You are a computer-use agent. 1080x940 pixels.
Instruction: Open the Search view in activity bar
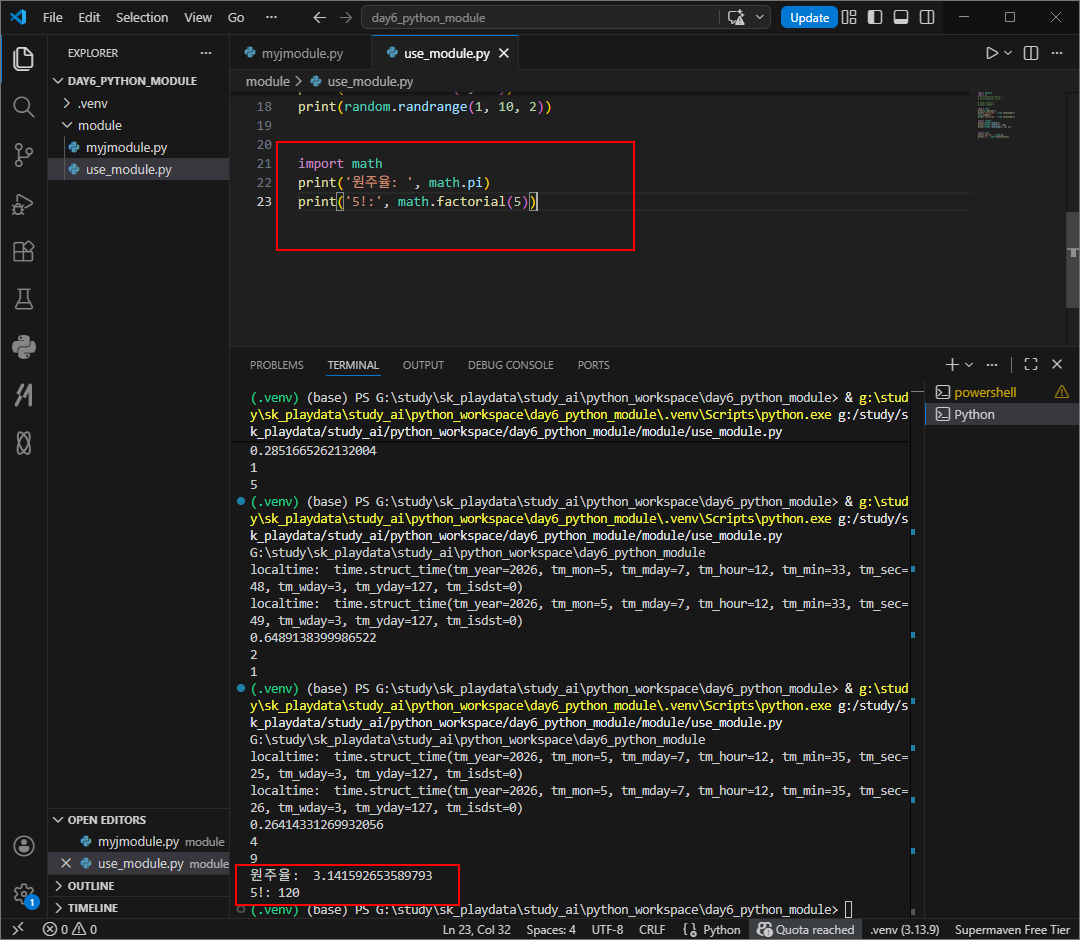23,107
